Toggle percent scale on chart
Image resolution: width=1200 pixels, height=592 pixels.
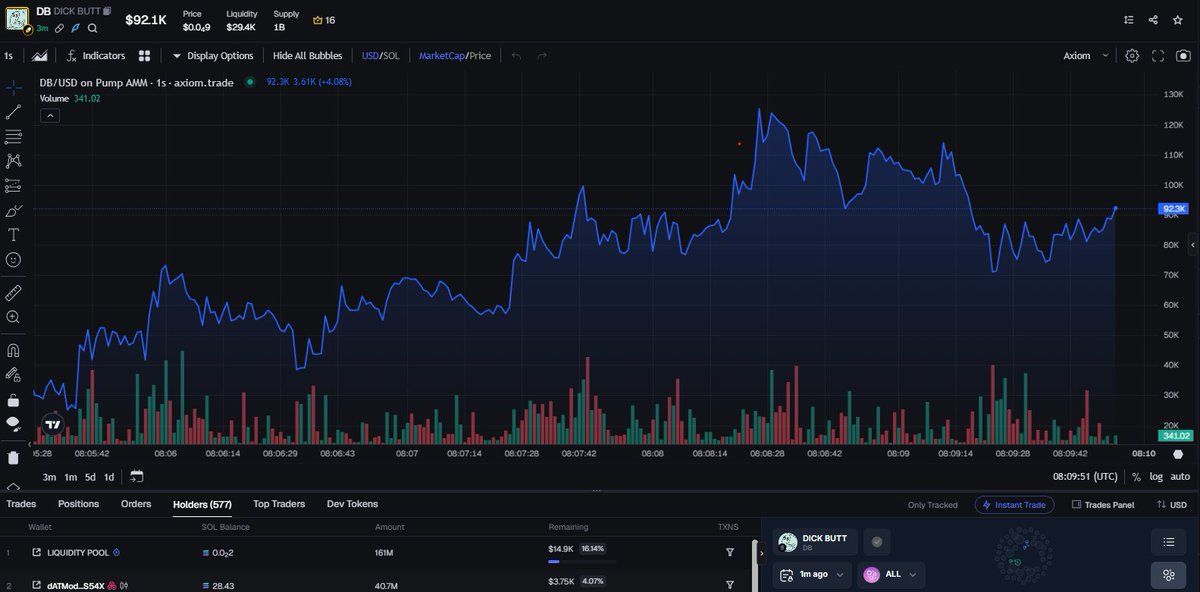pos(1136,477)
